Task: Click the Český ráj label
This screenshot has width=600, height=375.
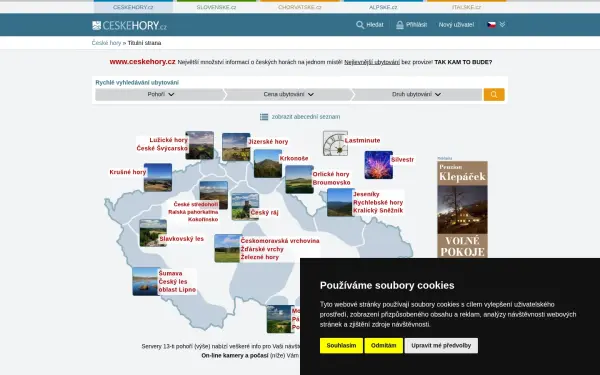Action: click(x=264, y=213)
